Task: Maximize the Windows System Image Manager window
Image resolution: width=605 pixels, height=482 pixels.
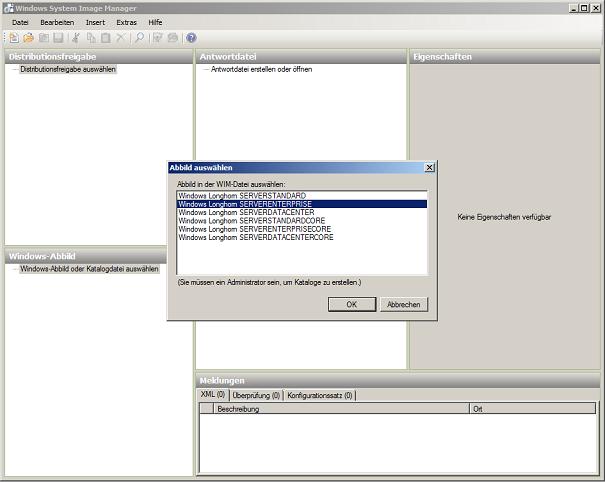Action: (x=584, y=8)
